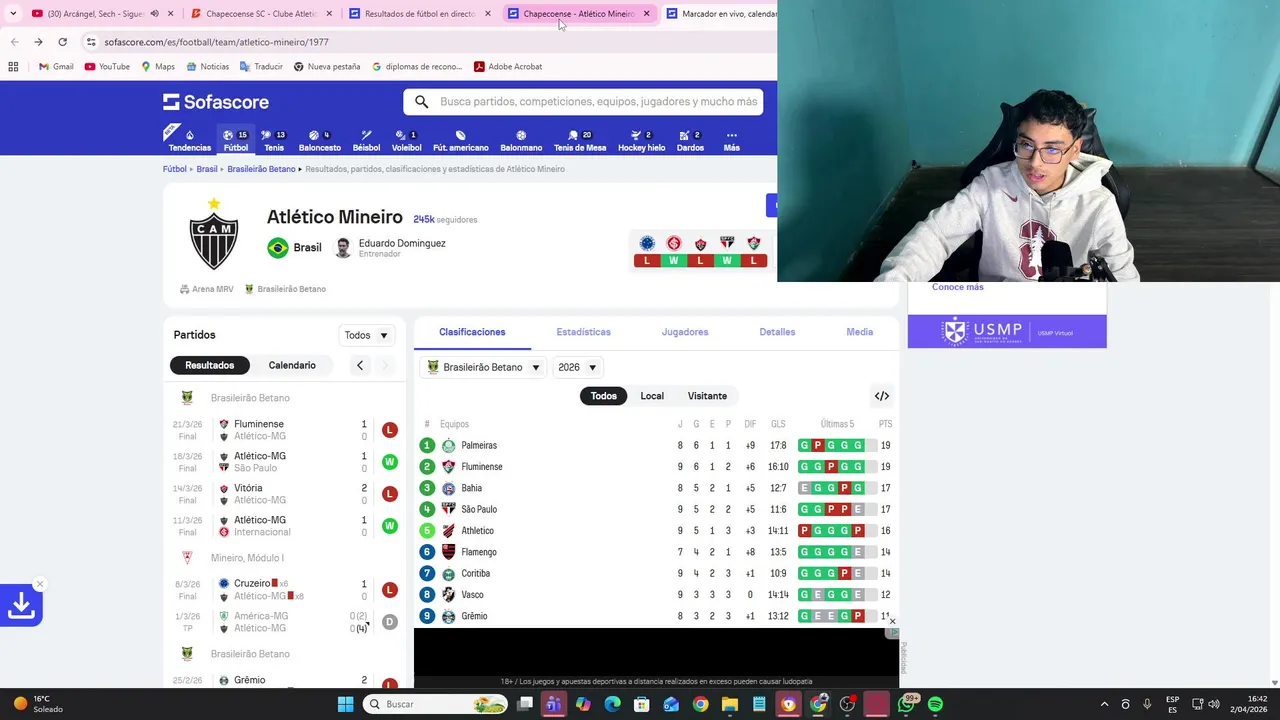Open the Más sports menu
Screen dimensions: 1280x720
pyautogui.click(x=731, y=140)
